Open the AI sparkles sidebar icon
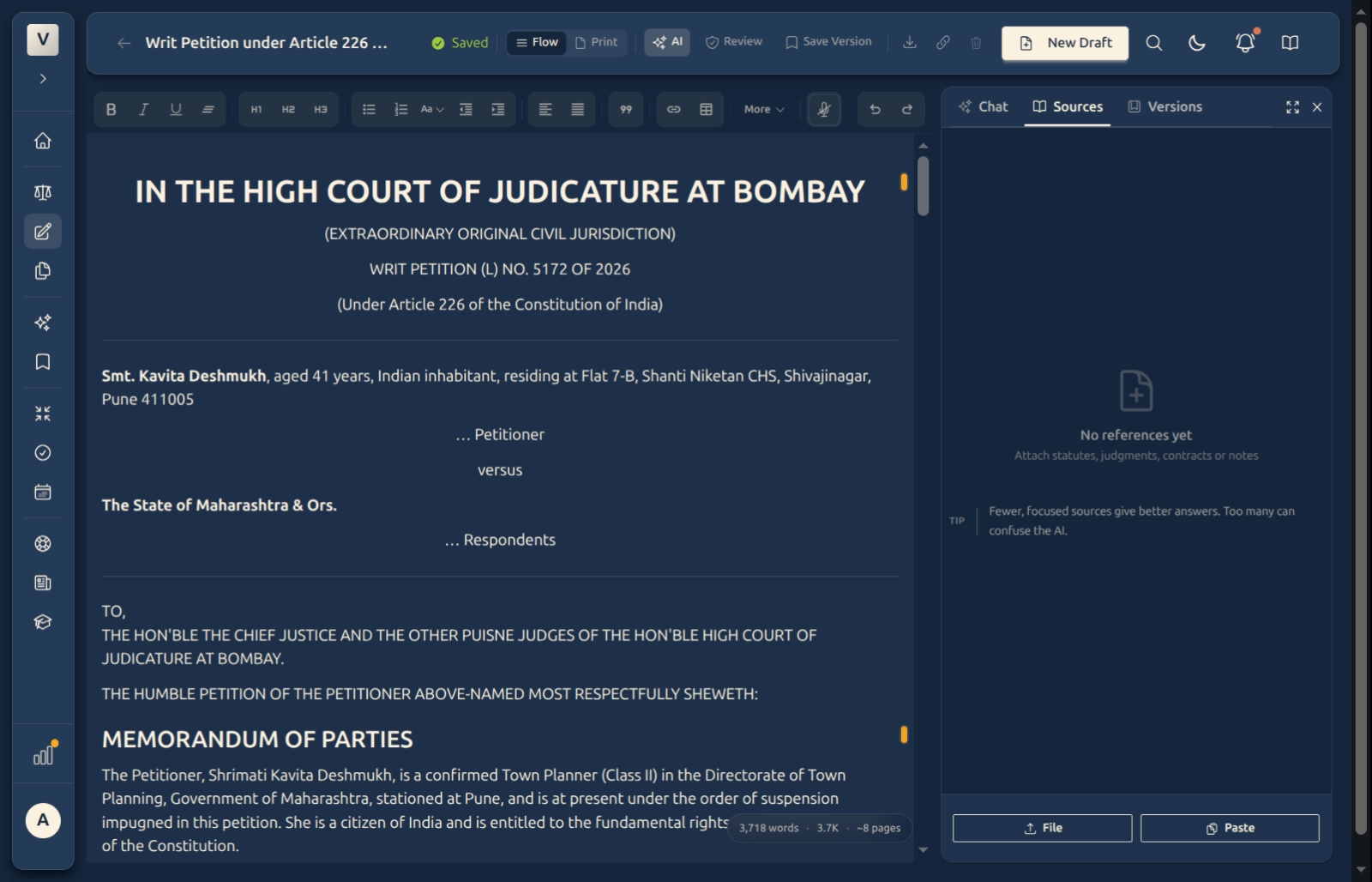This screenshot has height=882, width=1372. tap(43, 323)
